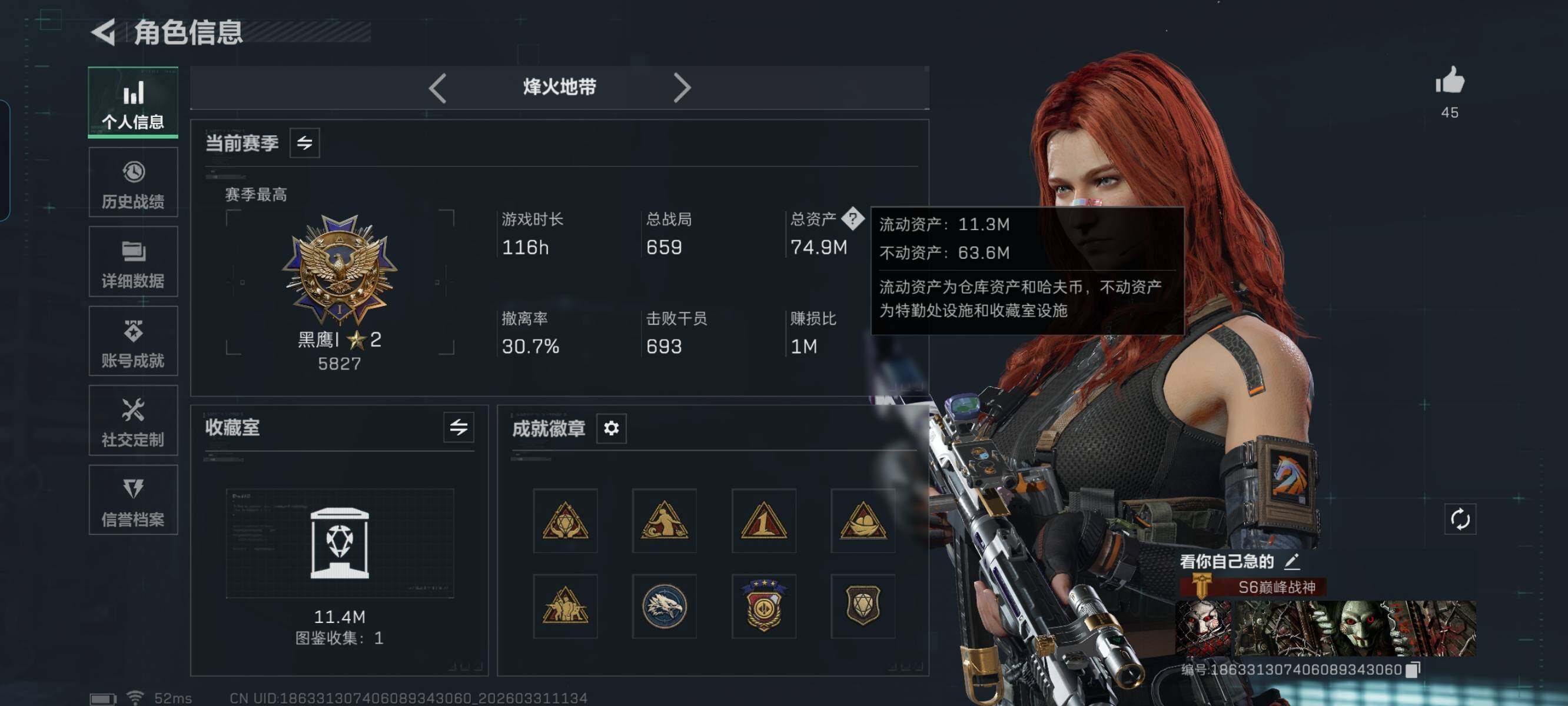
Task: Copy the 编号 using copy icon
Action: tap(1413, 670)
